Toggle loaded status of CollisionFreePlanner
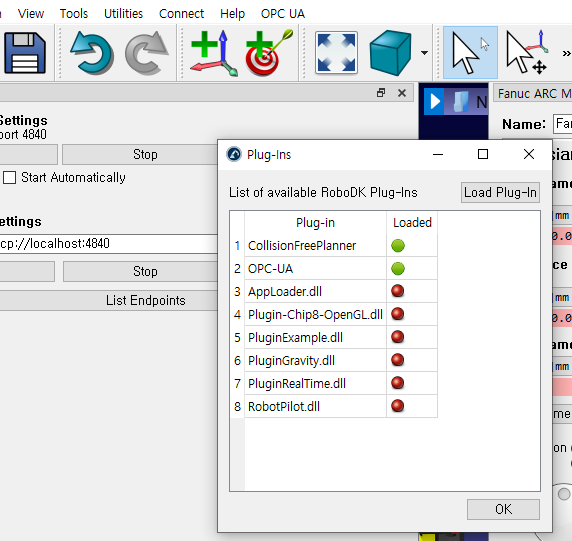Viewport: 572px width, 541px height. point(398,246)
